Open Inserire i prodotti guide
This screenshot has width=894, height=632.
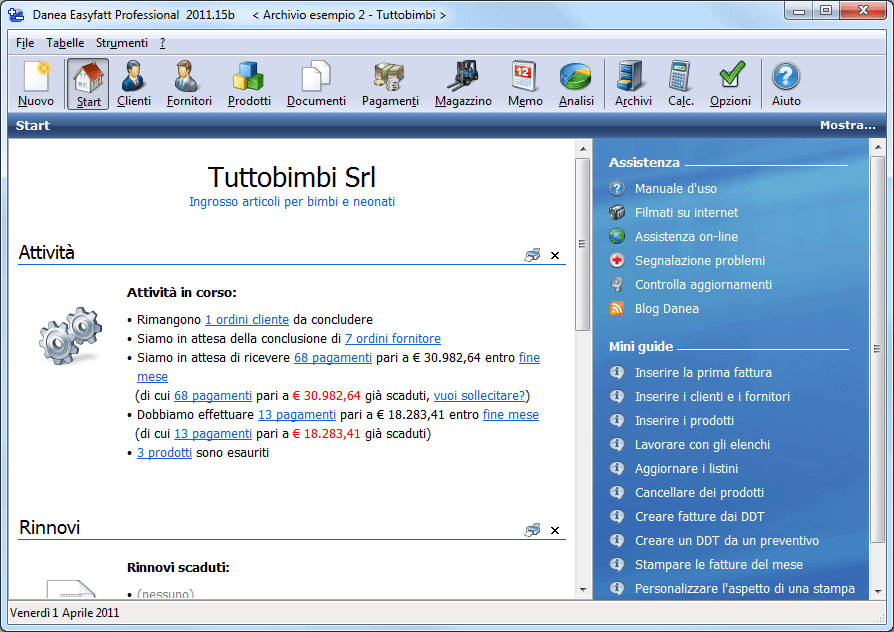tap(684, 420)
